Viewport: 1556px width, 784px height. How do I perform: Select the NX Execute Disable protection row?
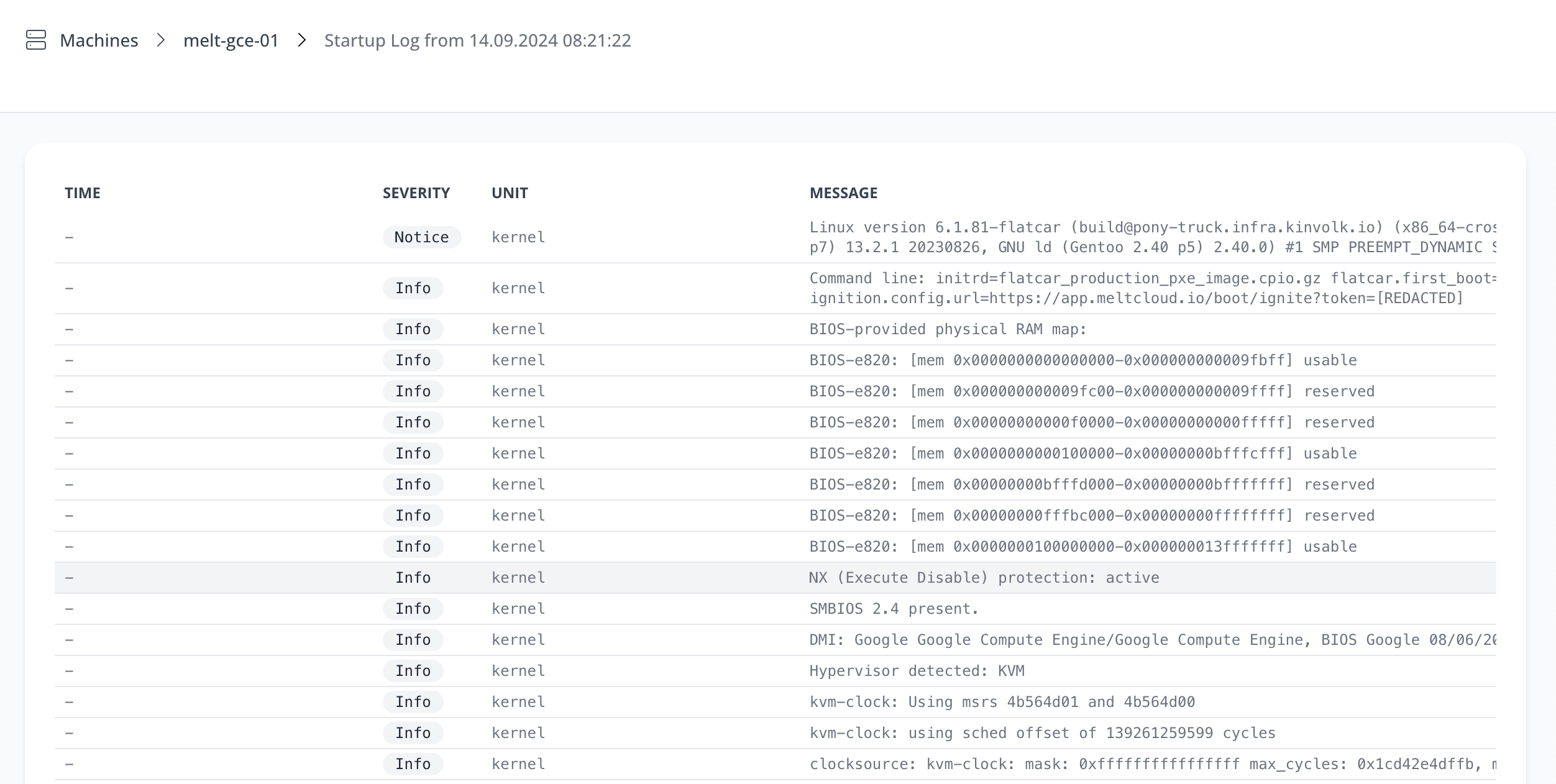click(984, 578)
